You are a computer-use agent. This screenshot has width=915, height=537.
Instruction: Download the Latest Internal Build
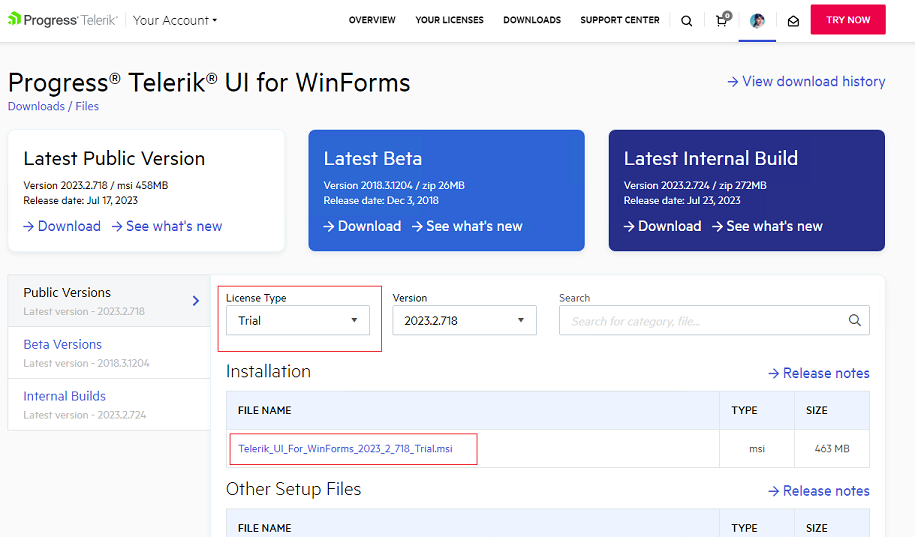[662, 226]
